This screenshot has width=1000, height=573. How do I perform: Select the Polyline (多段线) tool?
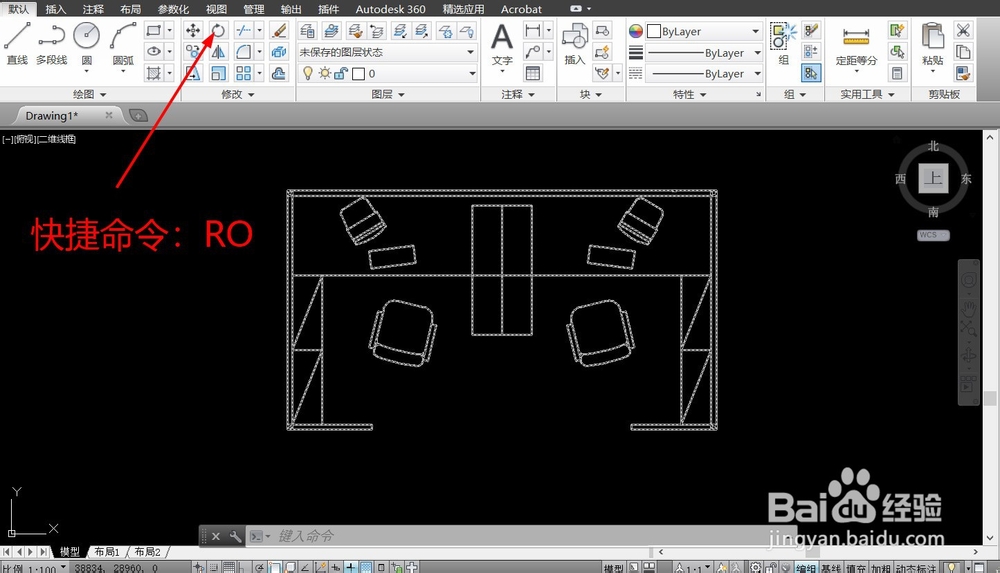tap(52, 42)
